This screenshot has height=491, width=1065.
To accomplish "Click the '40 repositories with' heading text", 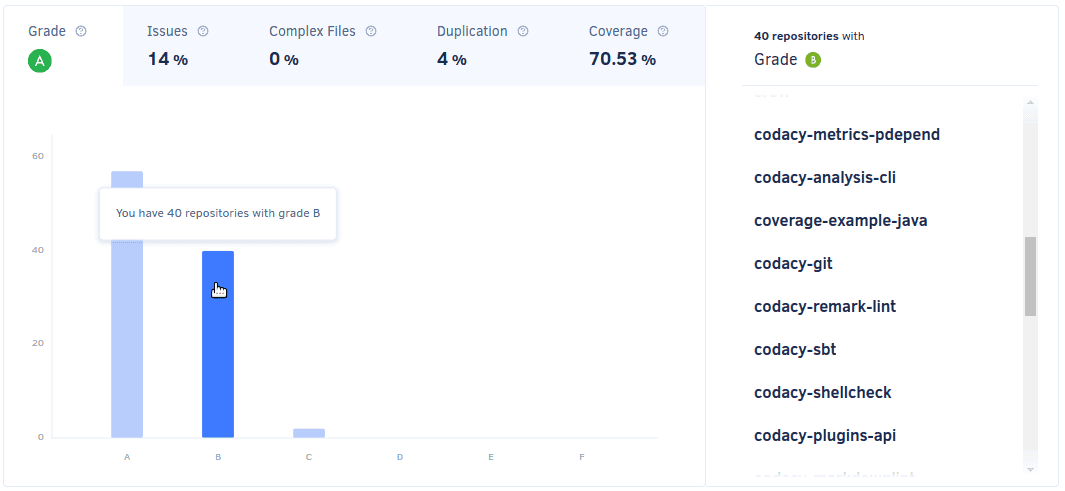I will 809,36.
